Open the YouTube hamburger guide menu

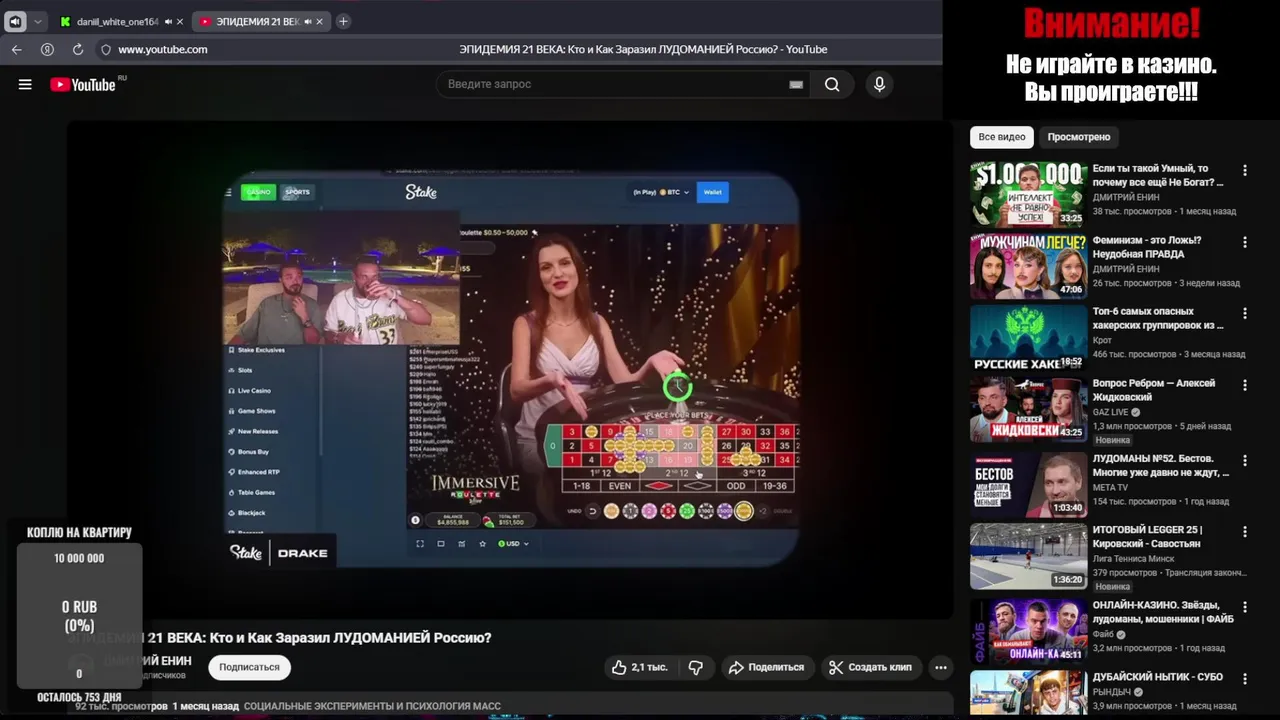click(25, 85)
